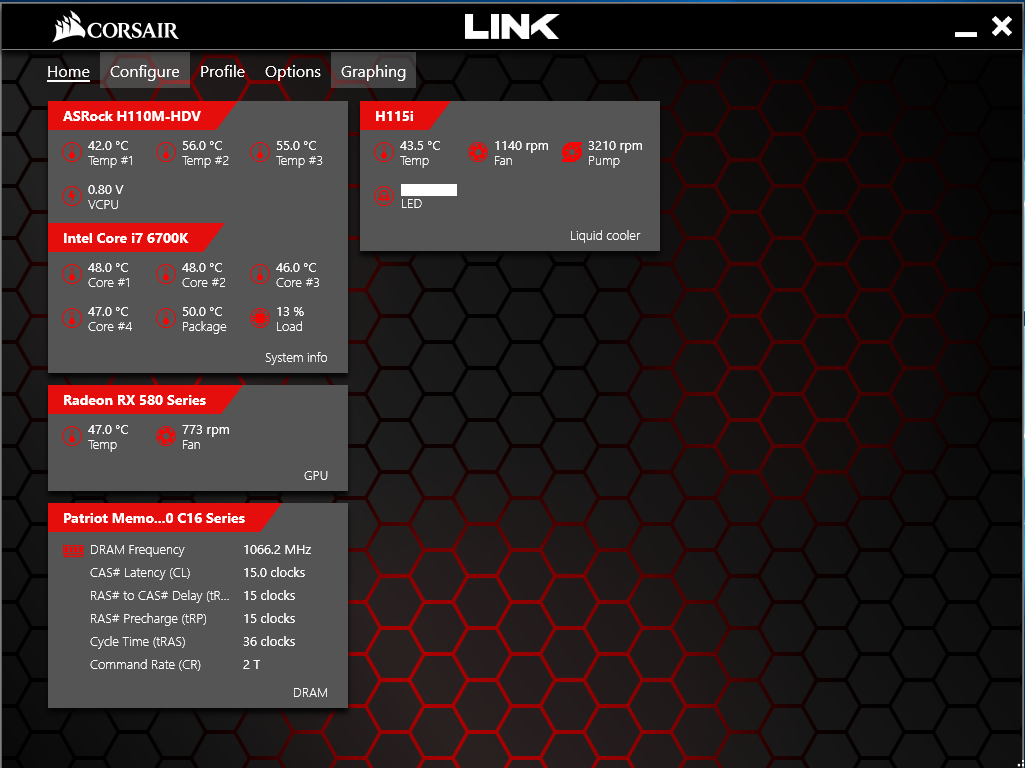
Task: Click the 1140 rpm Fan reading
Action: point(521,146)
